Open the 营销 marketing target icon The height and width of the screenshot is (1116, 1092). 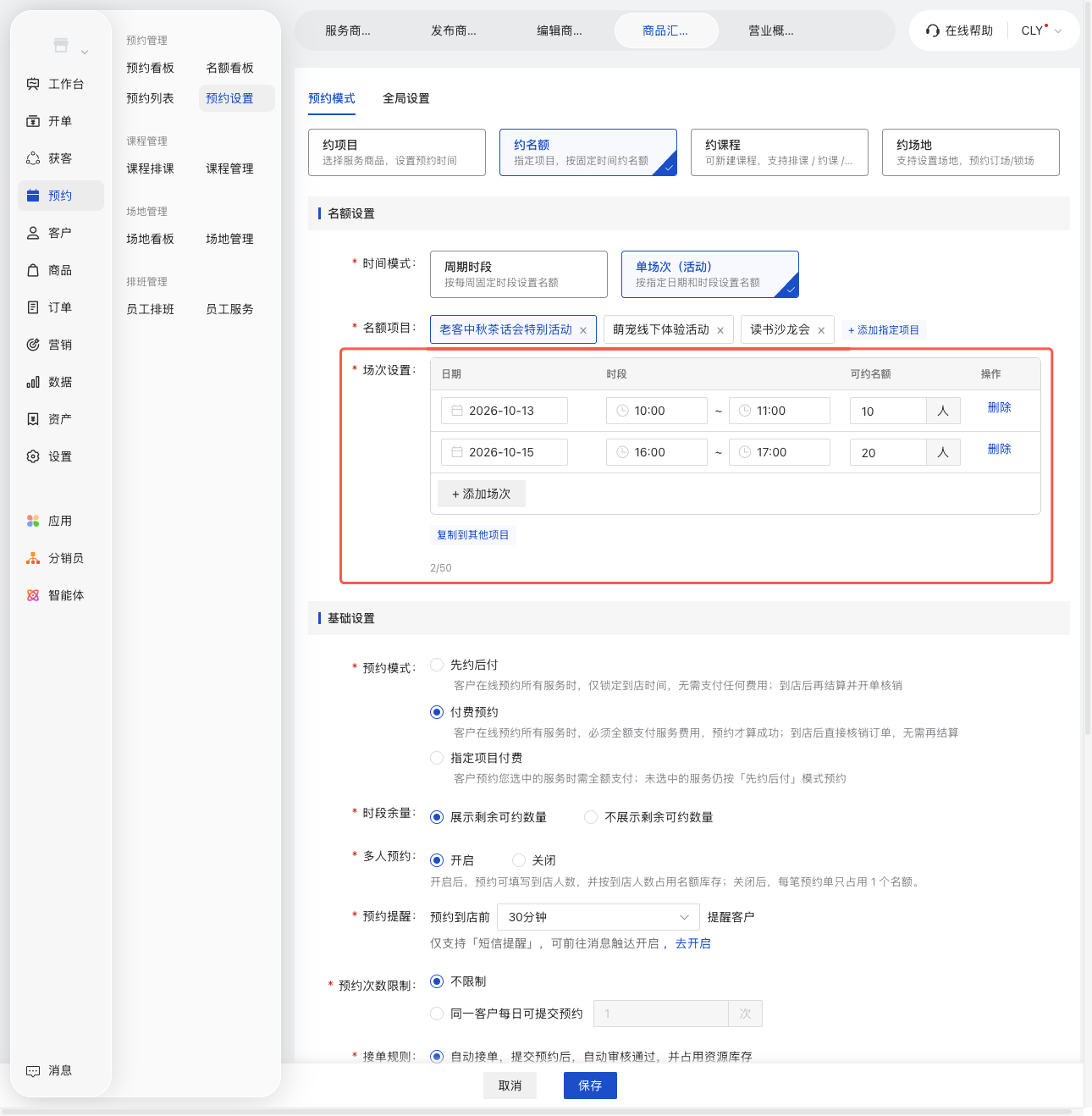pos(33,345)
